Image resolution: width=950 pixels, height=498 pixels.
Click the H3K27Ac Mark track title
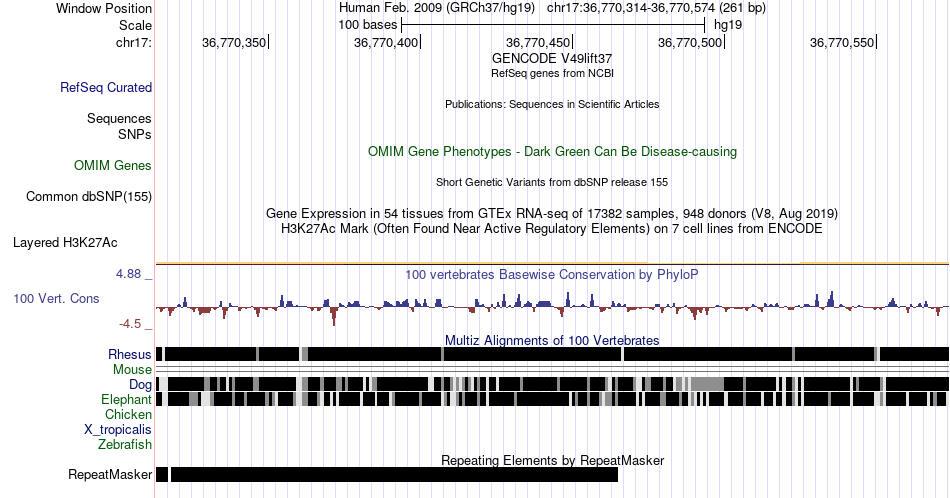552,228
